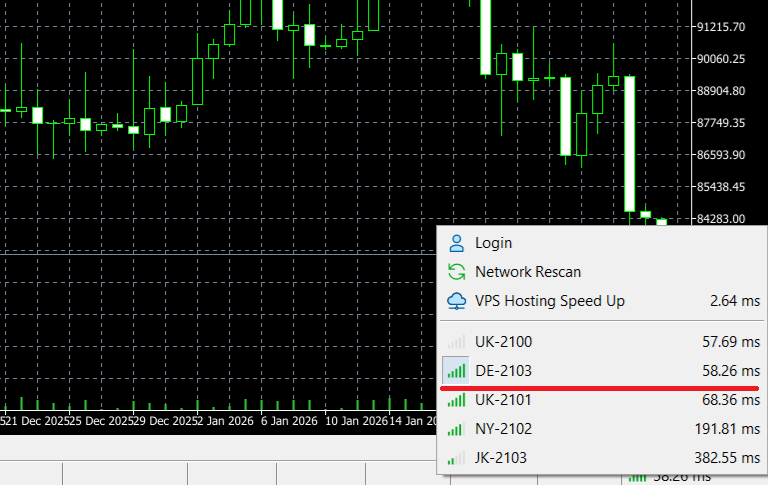Click the status bar connection signal indicator
Screen dimensions: 768x485
638,478
